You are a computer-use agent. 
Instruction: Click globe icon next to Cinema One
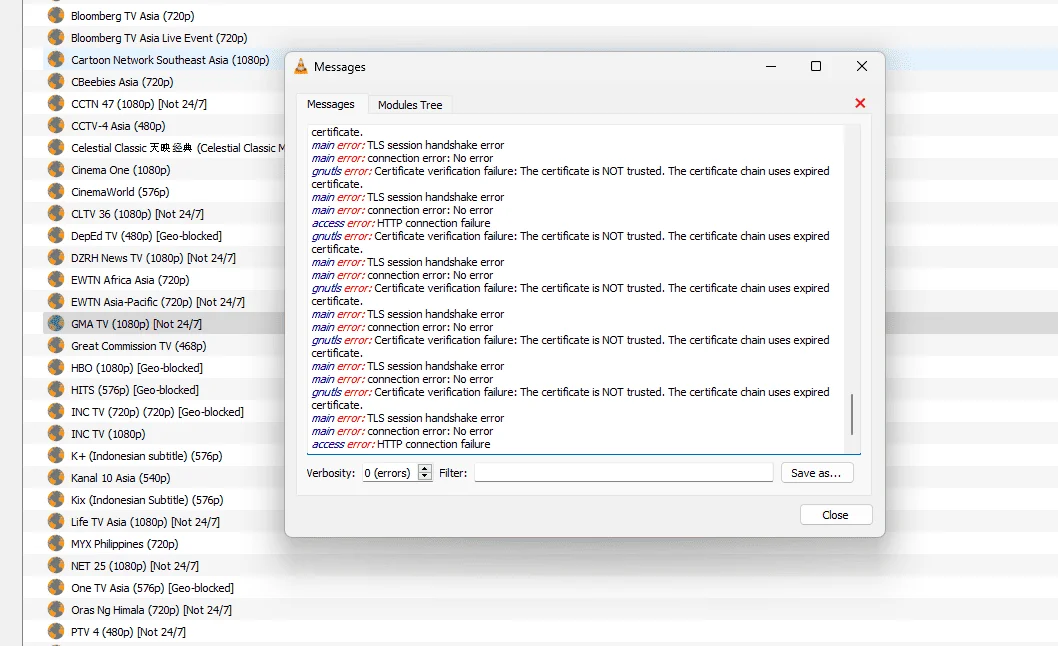[56, 169]
